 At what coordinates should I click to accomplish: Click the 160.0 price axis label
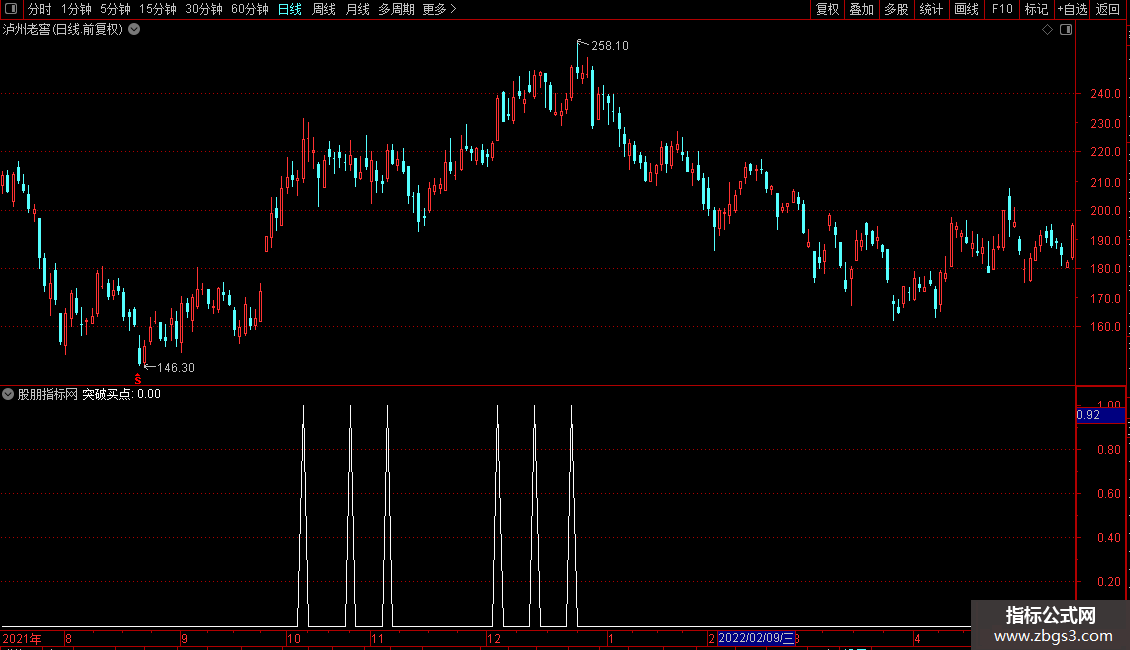[1105, 326]
